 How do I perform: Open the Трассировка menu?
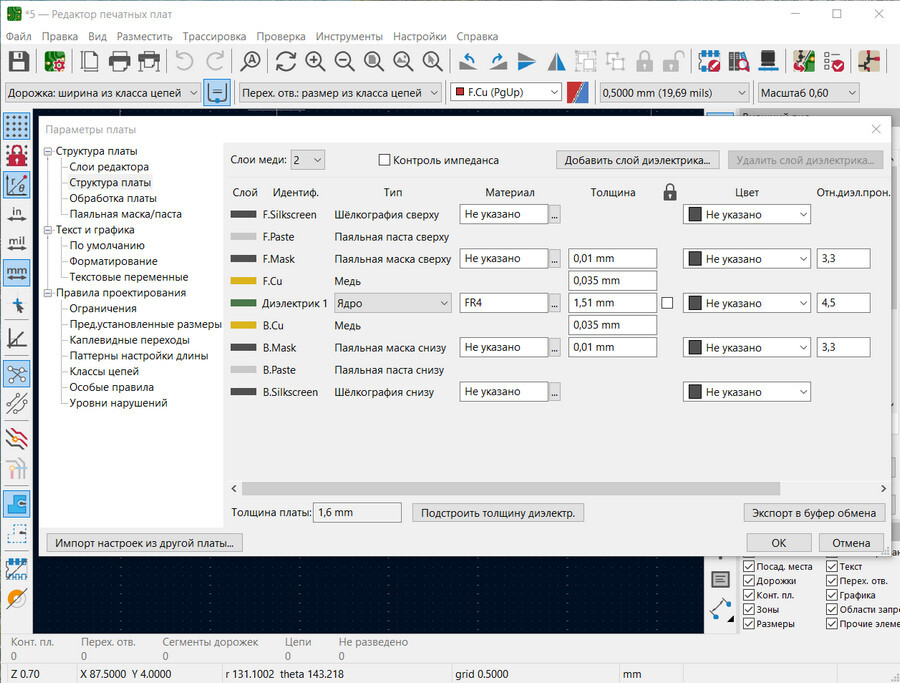pos(214,36)
